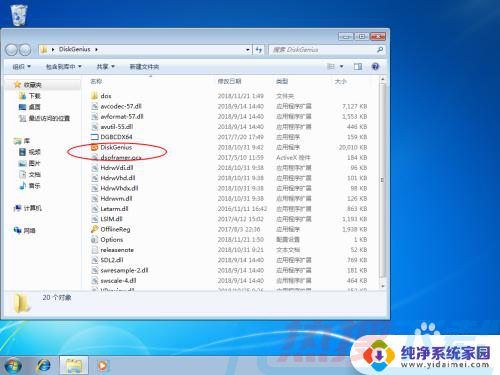
Task: Launch Internet Explorer from the taskbar
Action: [44, 366]
